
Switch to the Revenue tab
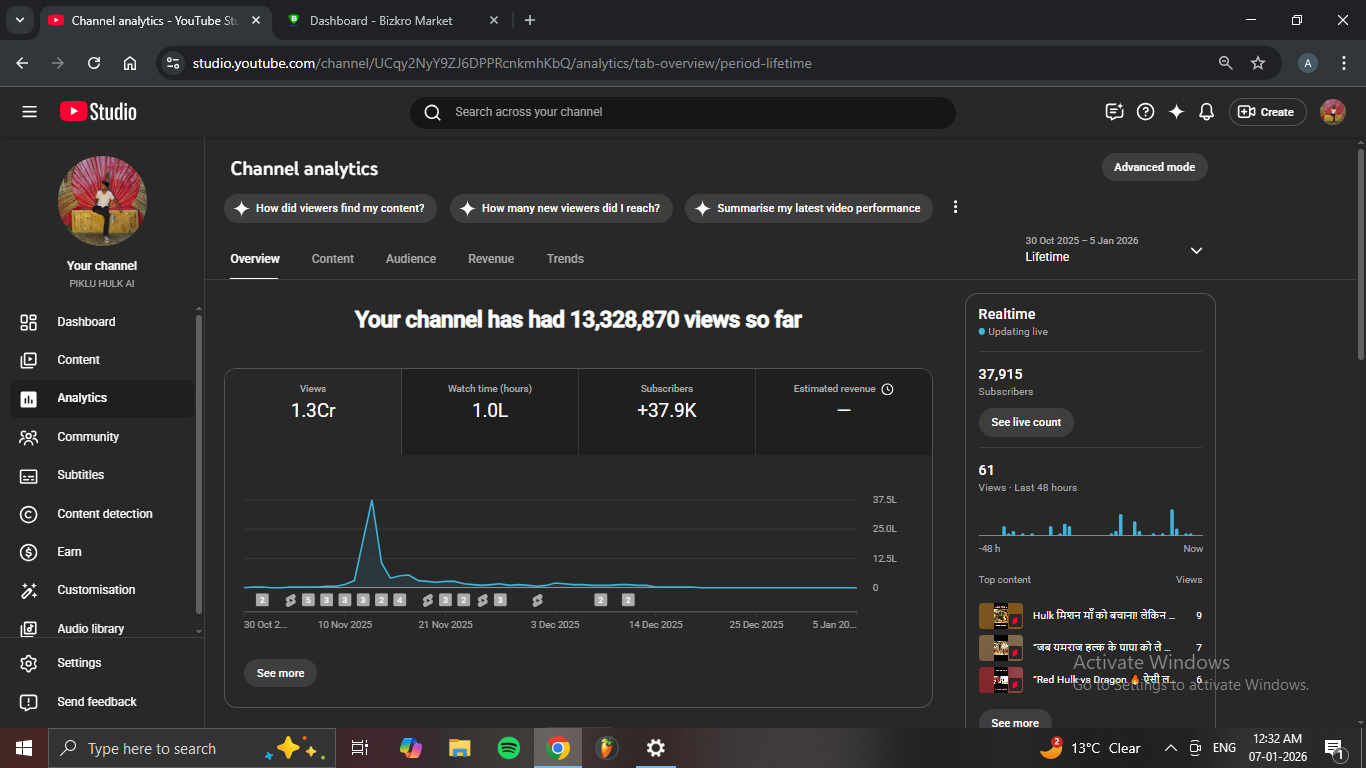(491, 259)
